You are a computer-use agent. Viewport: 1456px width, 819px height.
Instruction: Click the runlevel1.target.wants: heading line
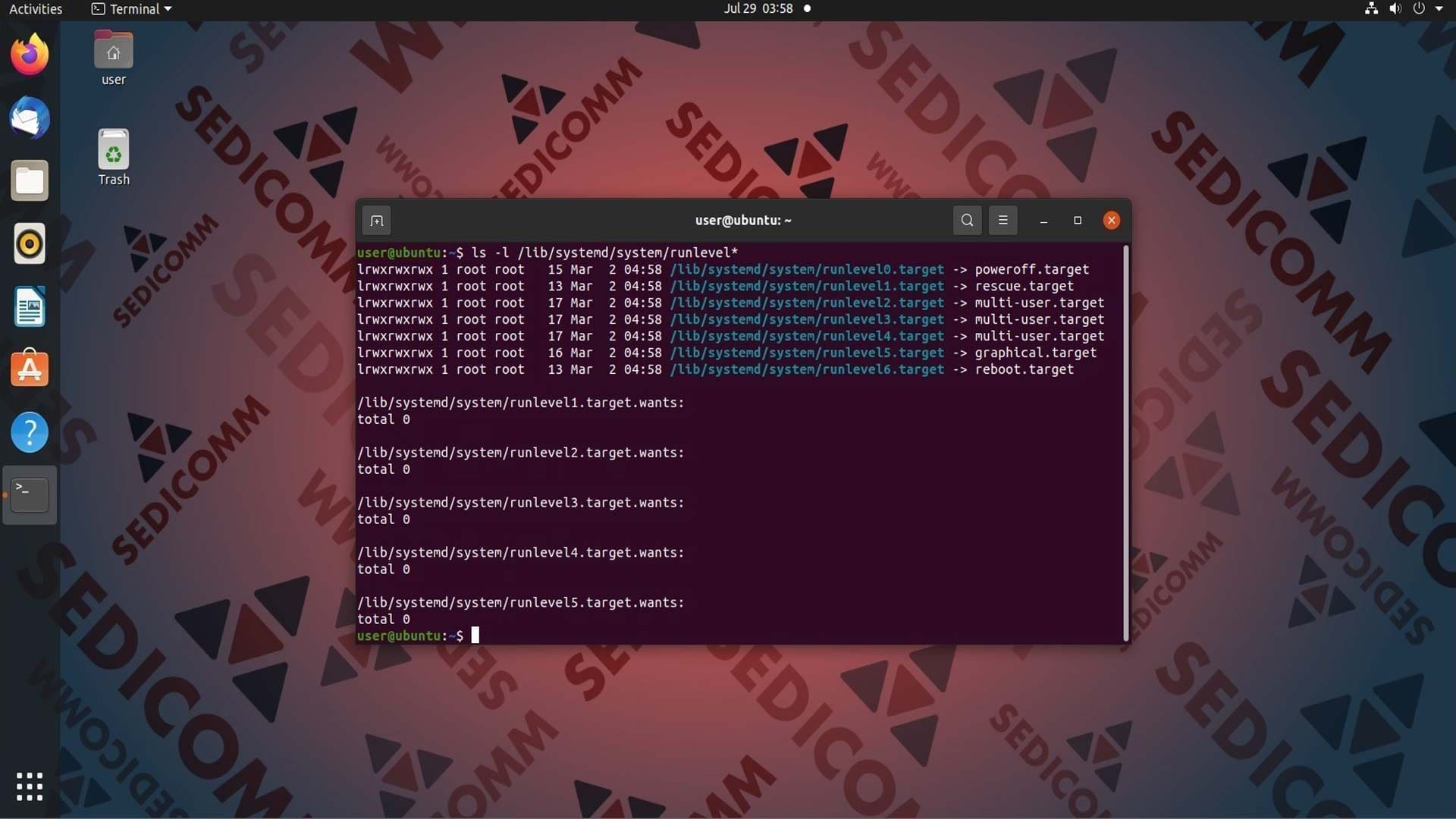pyautogui.click(x=520, y=403)
